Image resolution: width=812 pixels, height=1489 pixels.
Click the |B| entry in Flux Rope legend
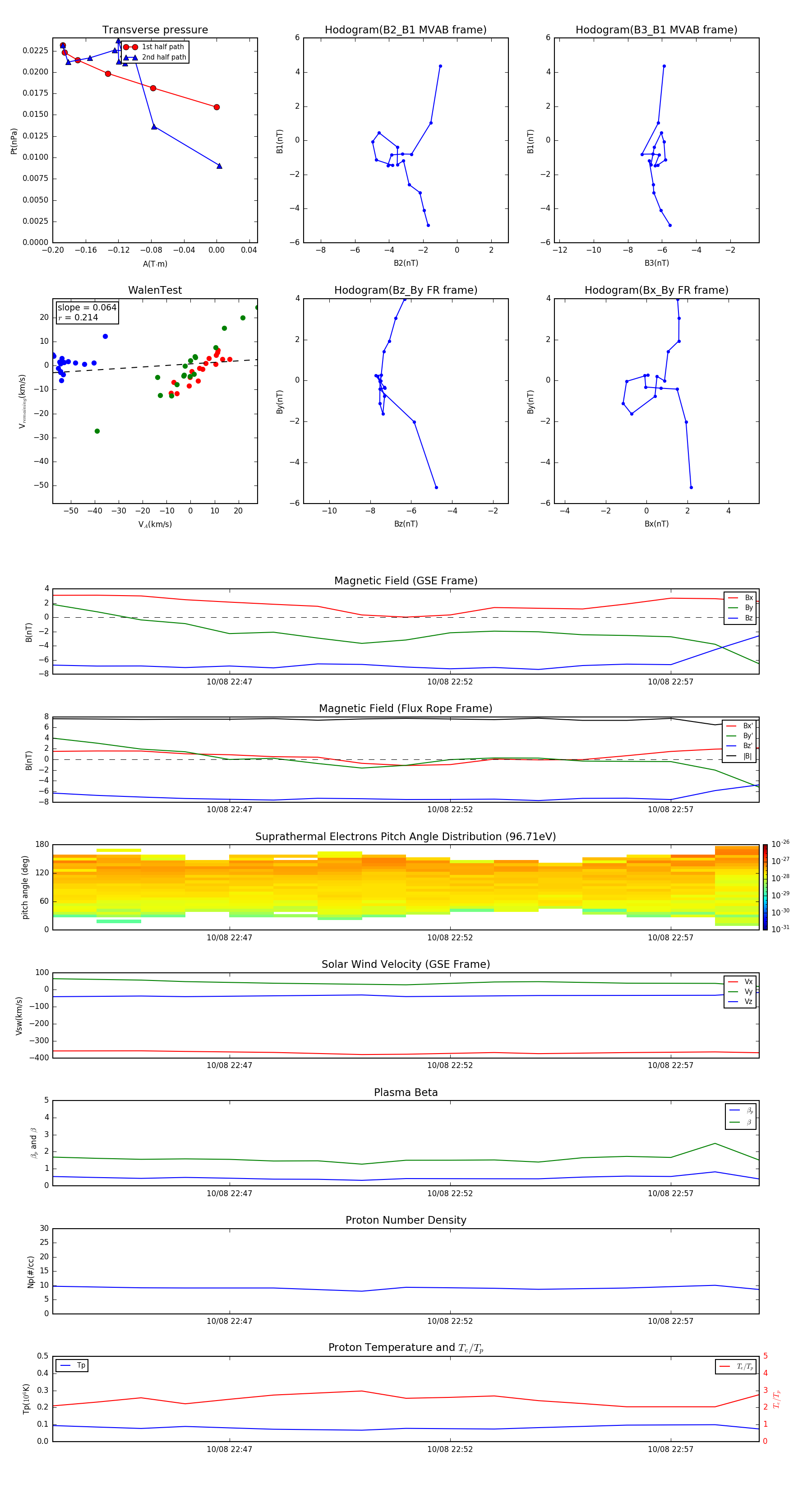tap(740, 756)
